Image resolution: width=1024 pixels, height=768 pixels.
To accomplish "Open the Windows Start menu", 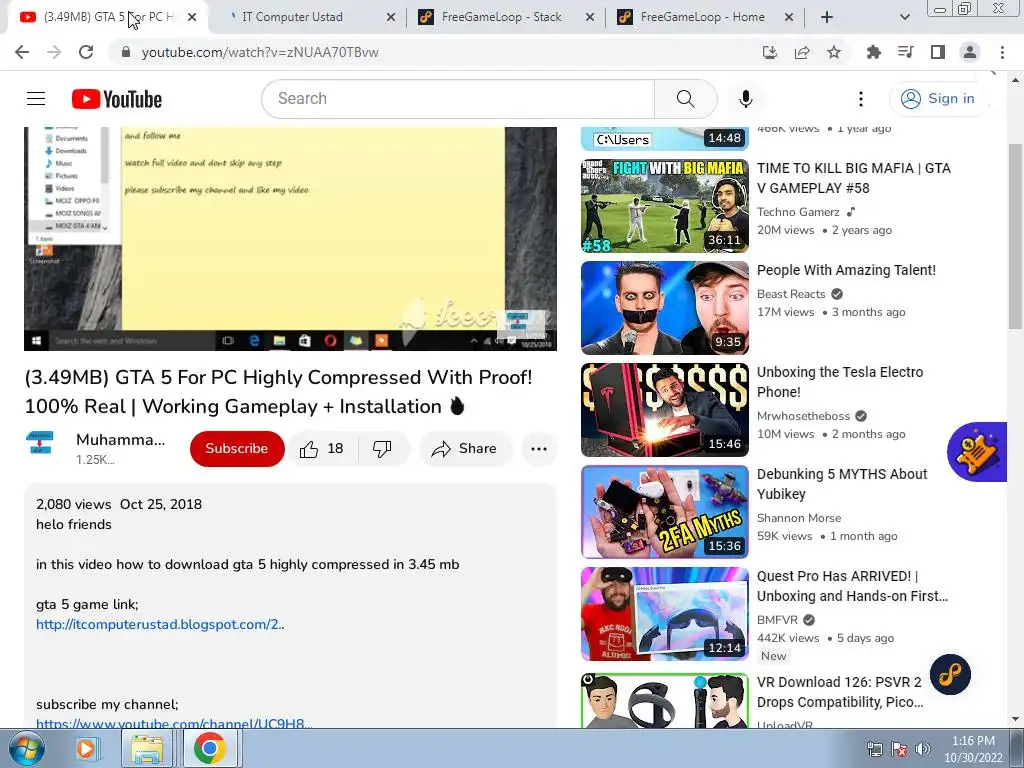I will pyautogui.click(x=26, y=749).
